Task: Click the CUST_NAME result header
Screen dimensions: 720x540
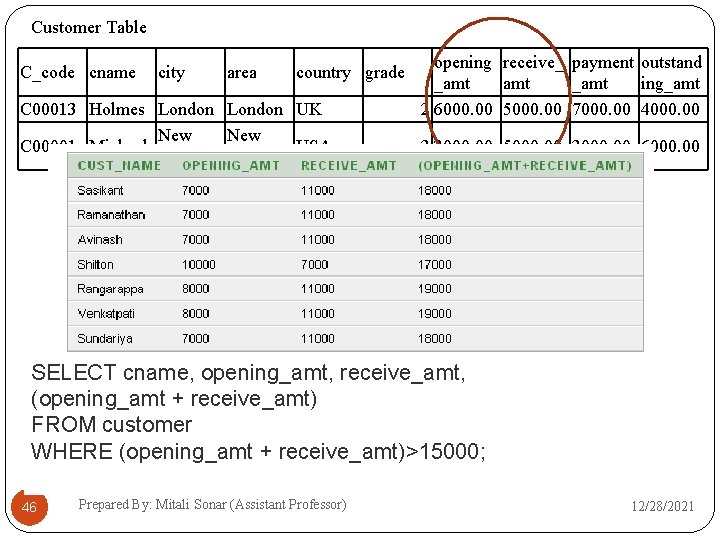Action: tap(119, 166)
